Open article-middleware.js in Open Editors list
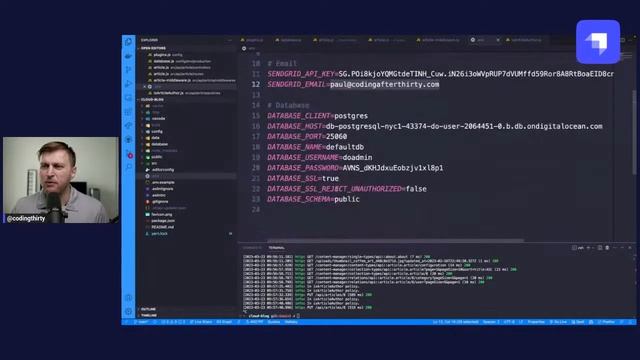This screenshot has width=640, height=360. coord(192,80)
